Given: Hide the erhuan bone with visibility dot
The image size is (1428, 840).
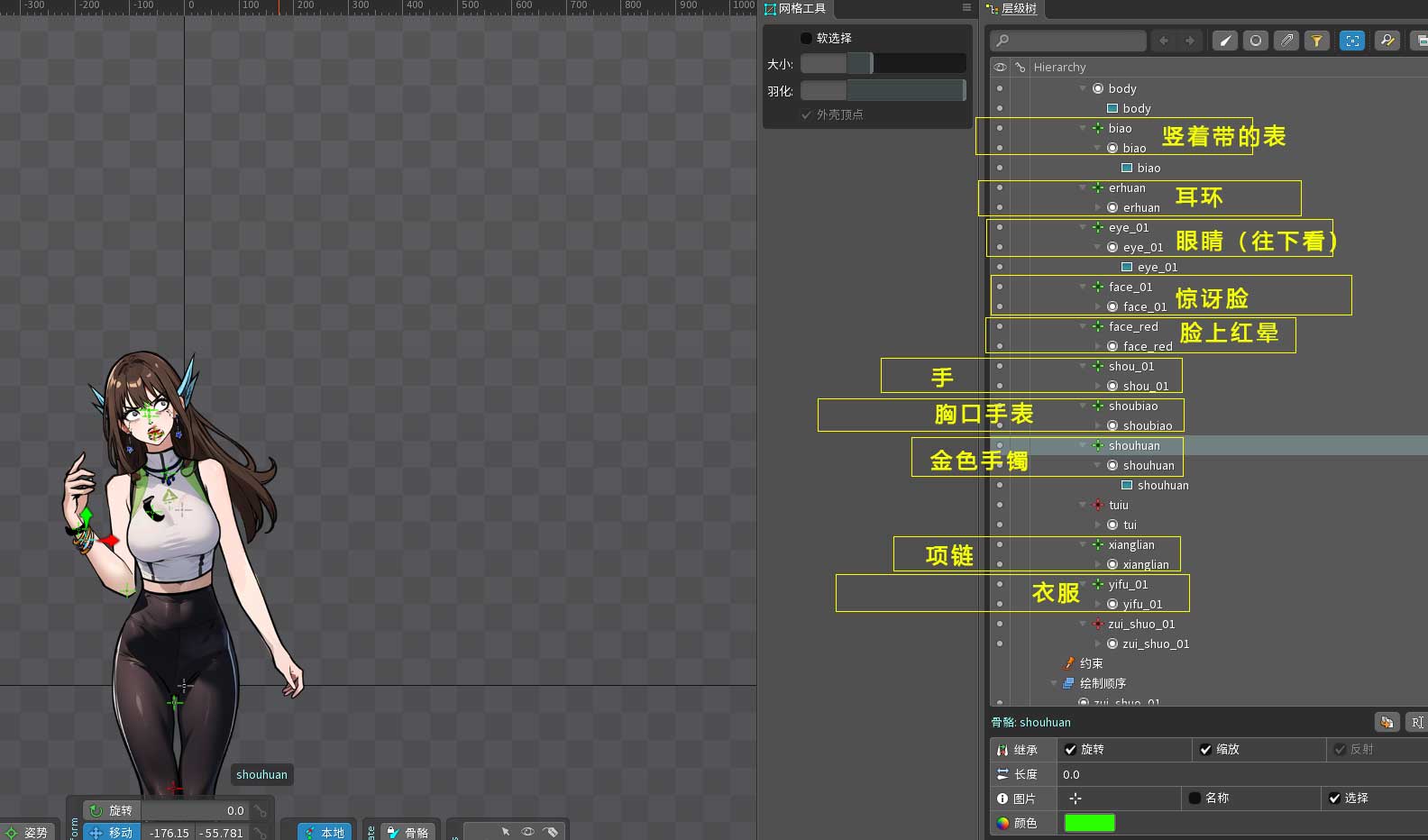Looking at the screenshot, I should pyautogui.click(x=1000, y=187).
